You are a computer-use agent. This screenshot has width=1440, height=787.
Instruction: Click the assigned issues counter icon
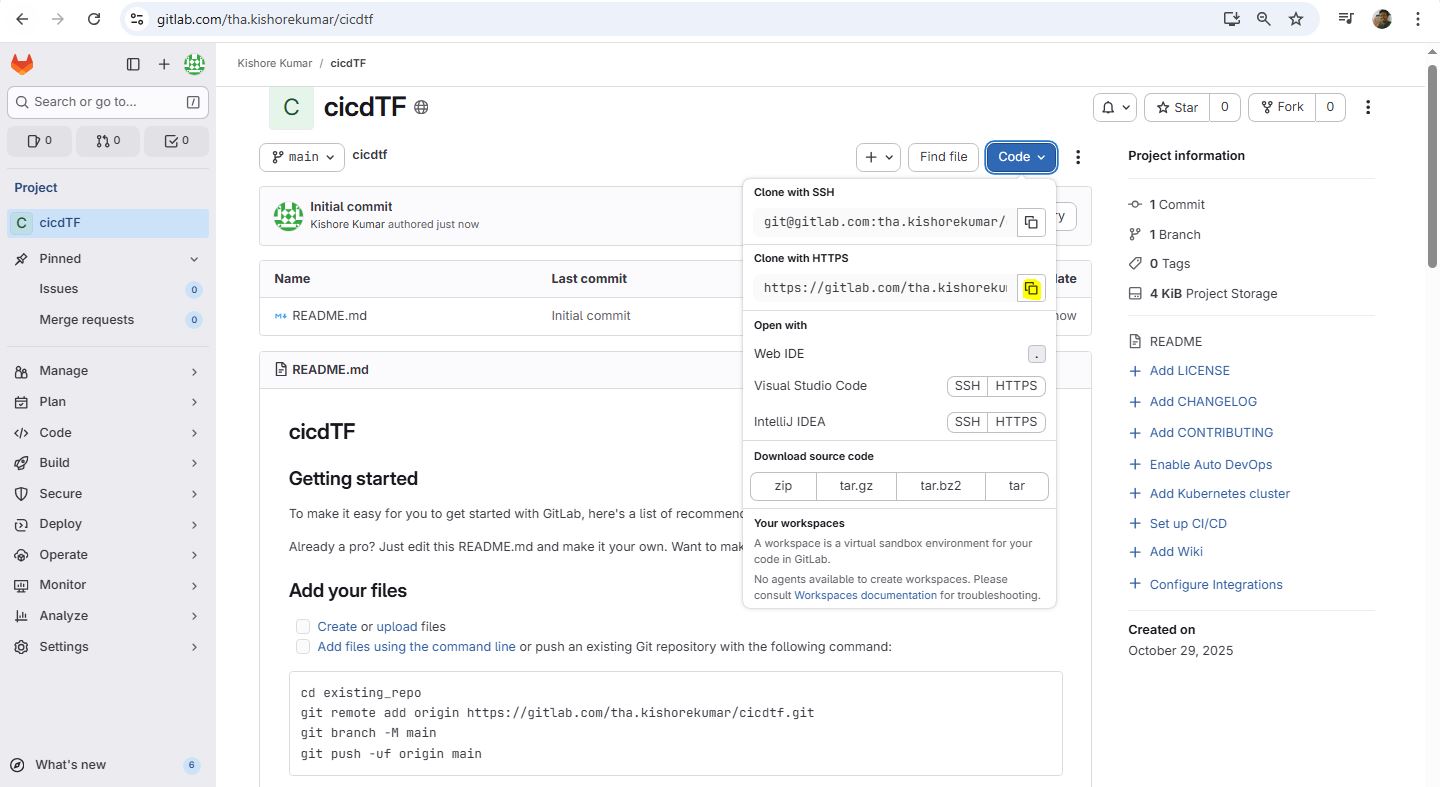[x=40, y=141]
